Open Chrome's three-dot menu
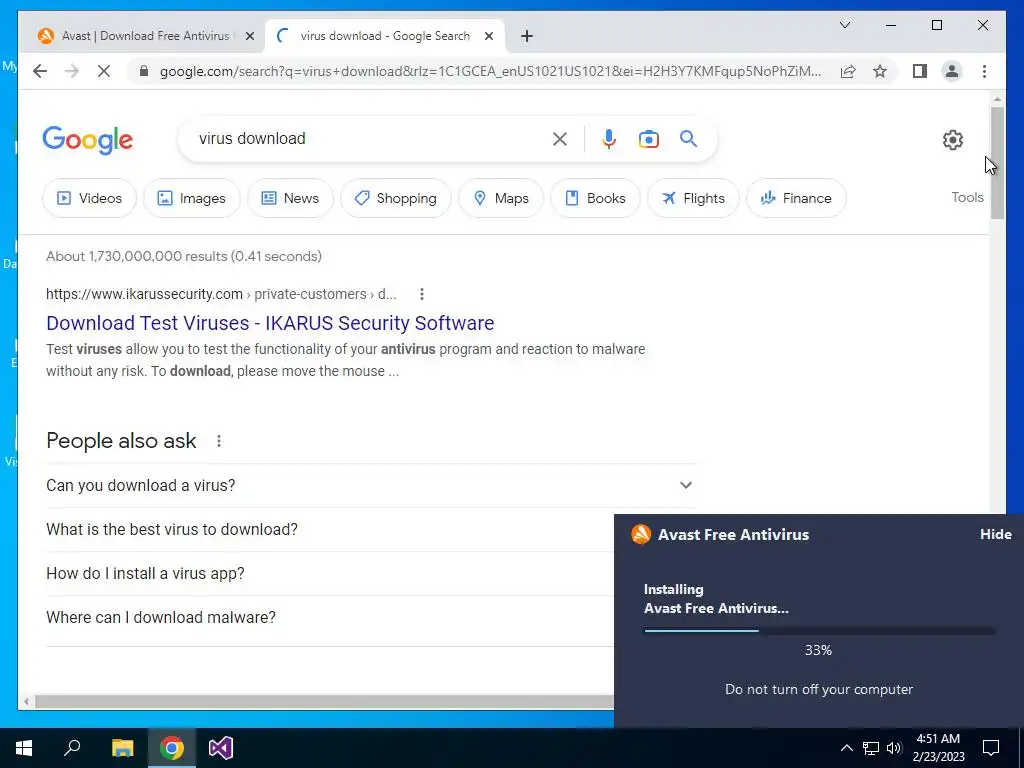 (x=984, y=71)
